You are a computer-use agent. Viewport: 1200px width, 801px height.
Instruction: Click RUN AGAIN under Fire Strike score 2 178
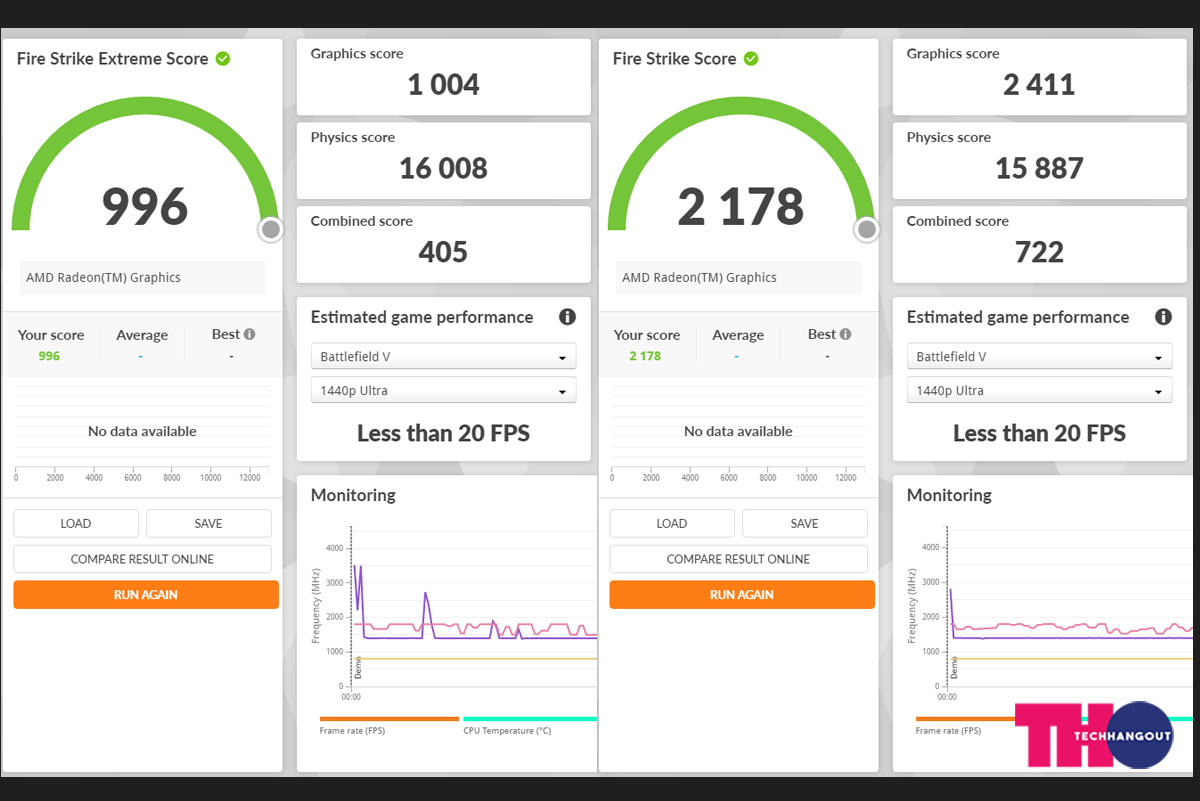coord(742,594)
